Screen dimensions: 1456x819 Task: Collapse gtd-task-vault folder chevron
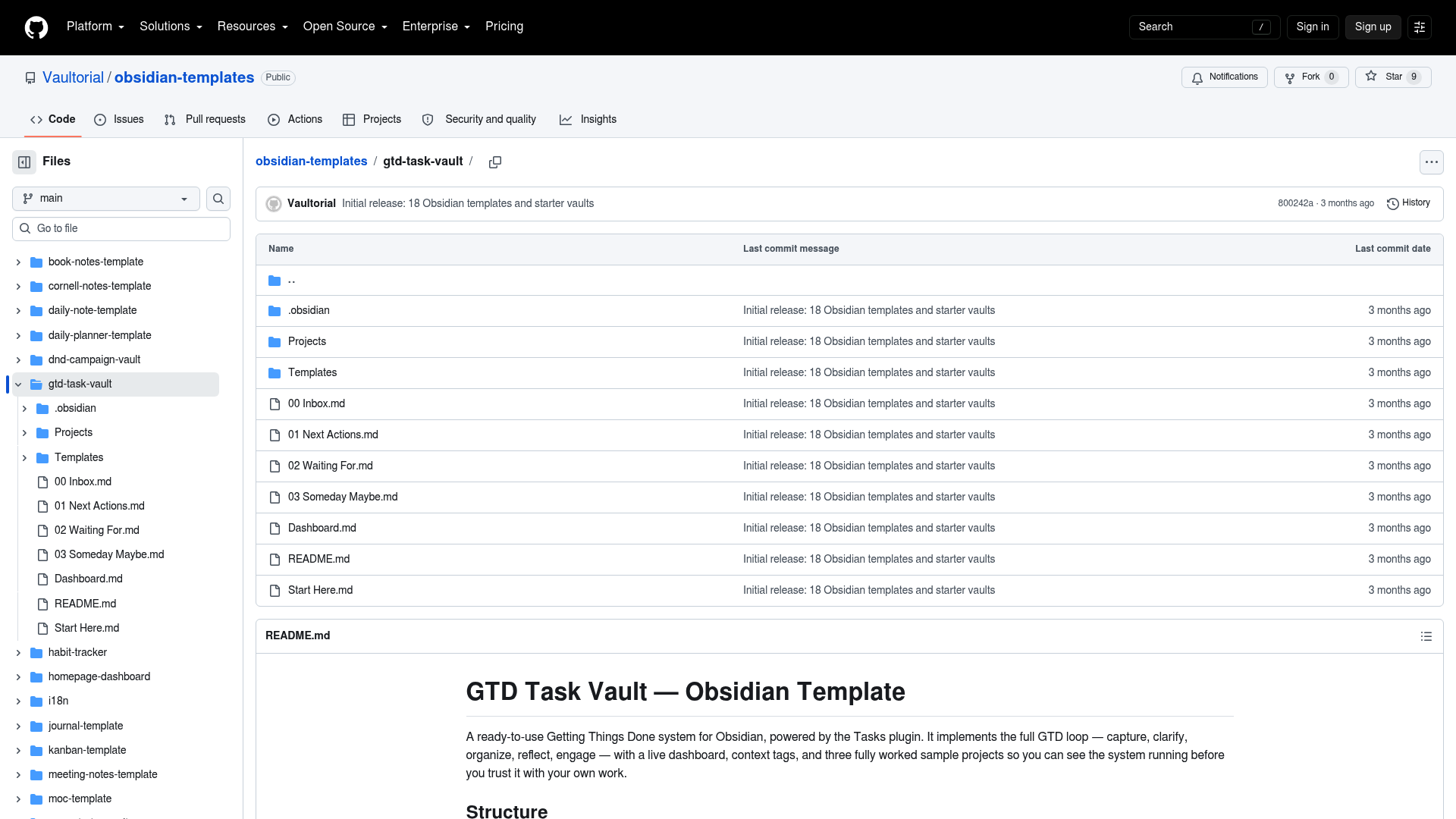[18, 384]
